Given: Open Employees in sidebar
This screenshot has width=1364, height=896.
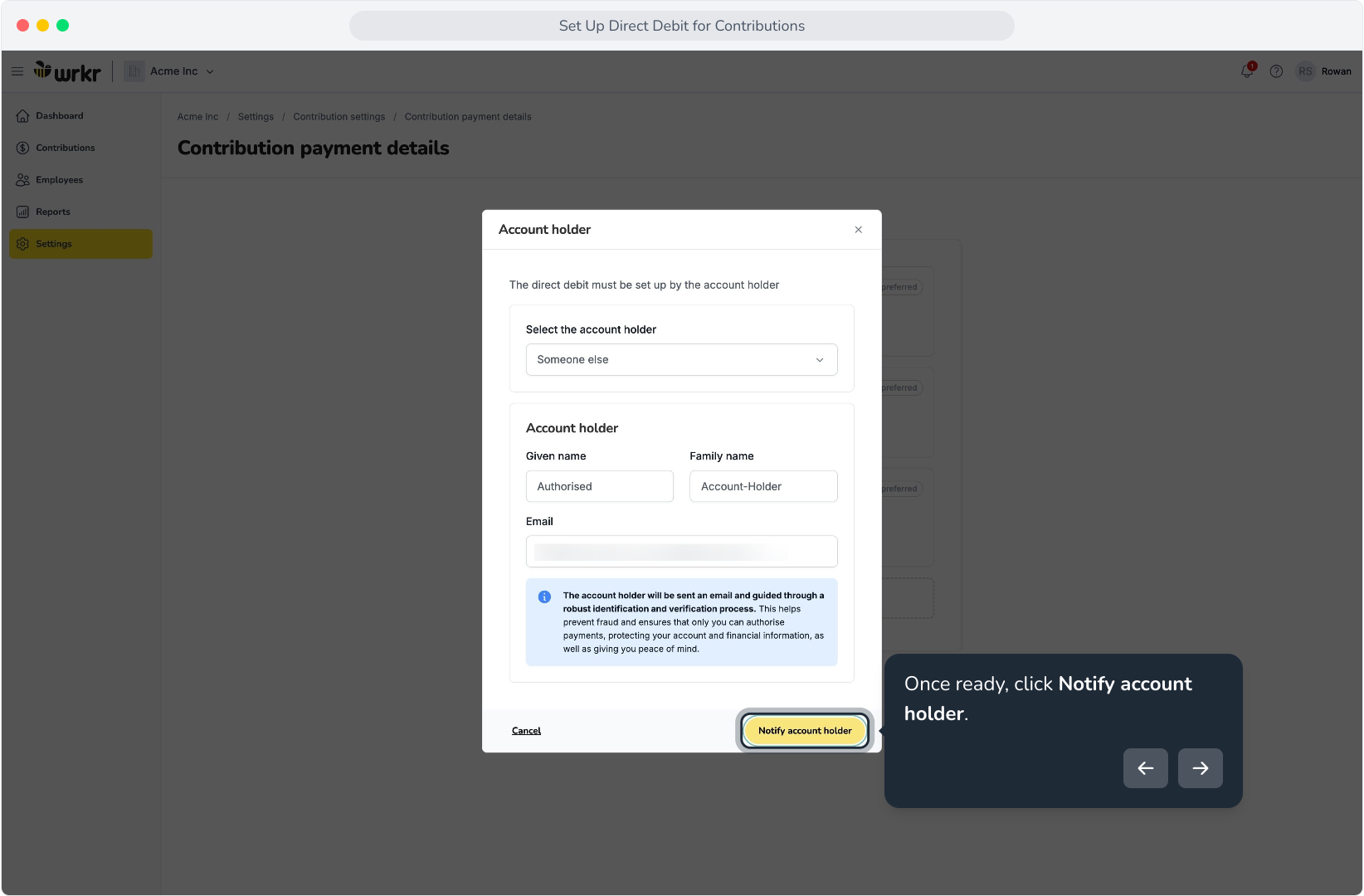Looking at the screenshot, I should (x=80, y=180).
